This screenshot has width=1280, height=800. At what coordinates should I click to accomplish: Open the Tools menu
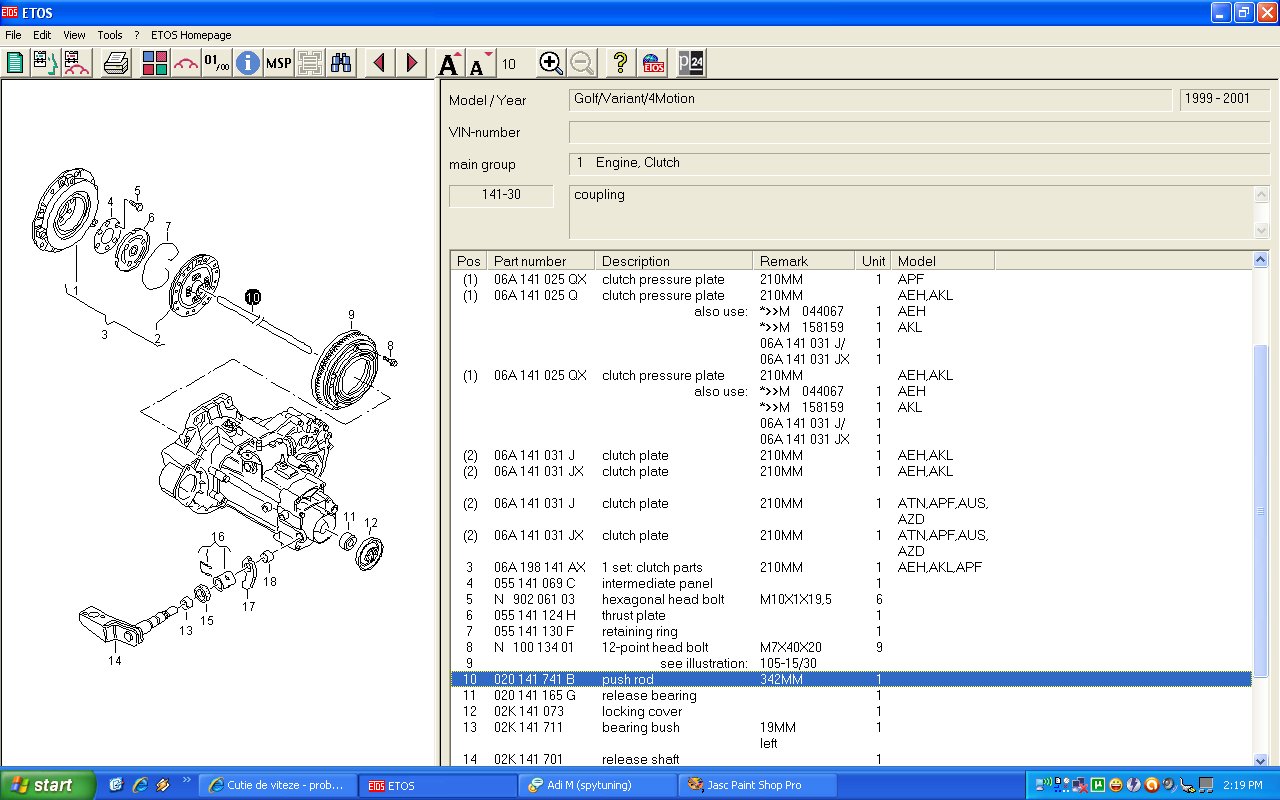[x=110, y=35]
